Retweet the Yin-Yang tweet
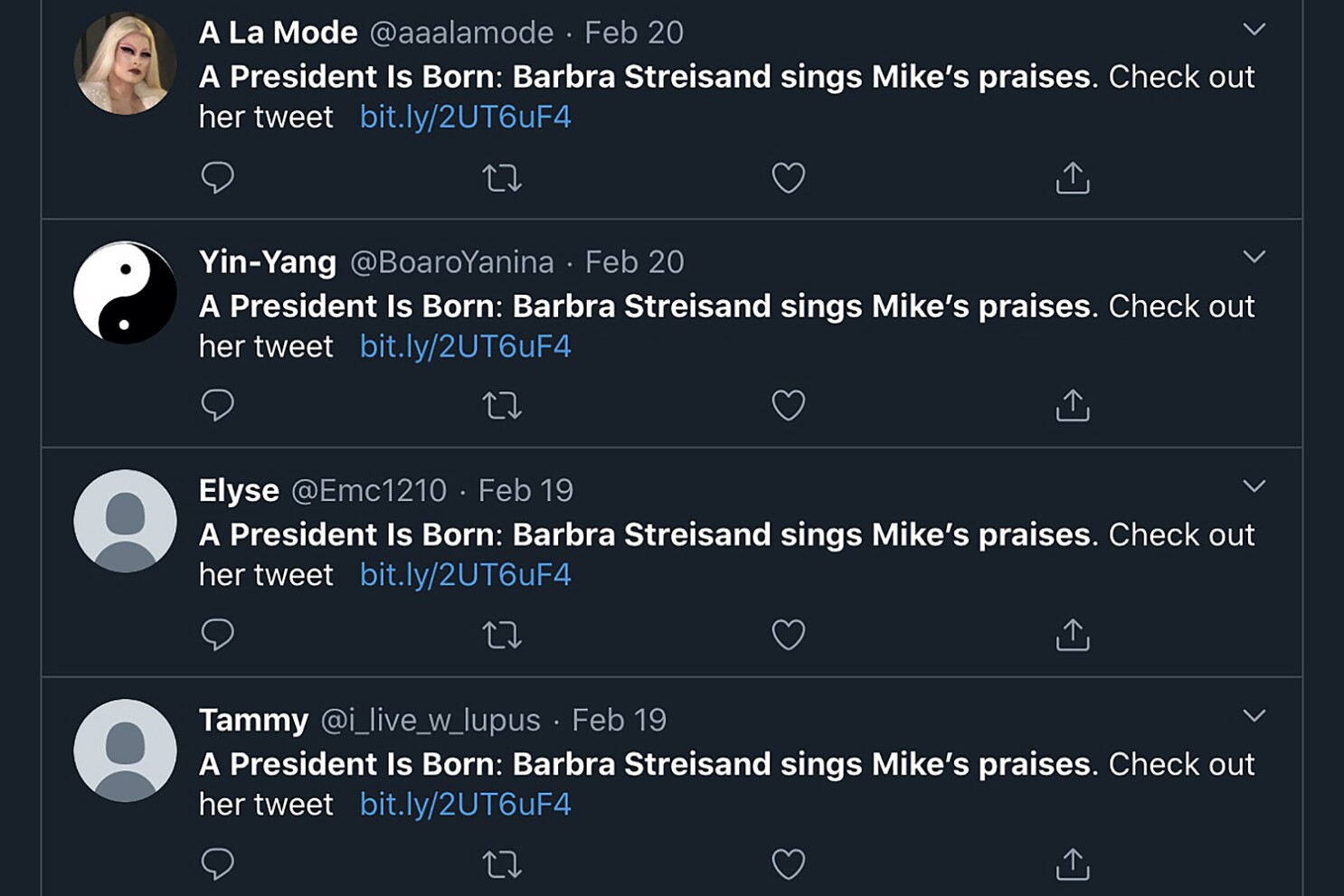 (502, 406)
